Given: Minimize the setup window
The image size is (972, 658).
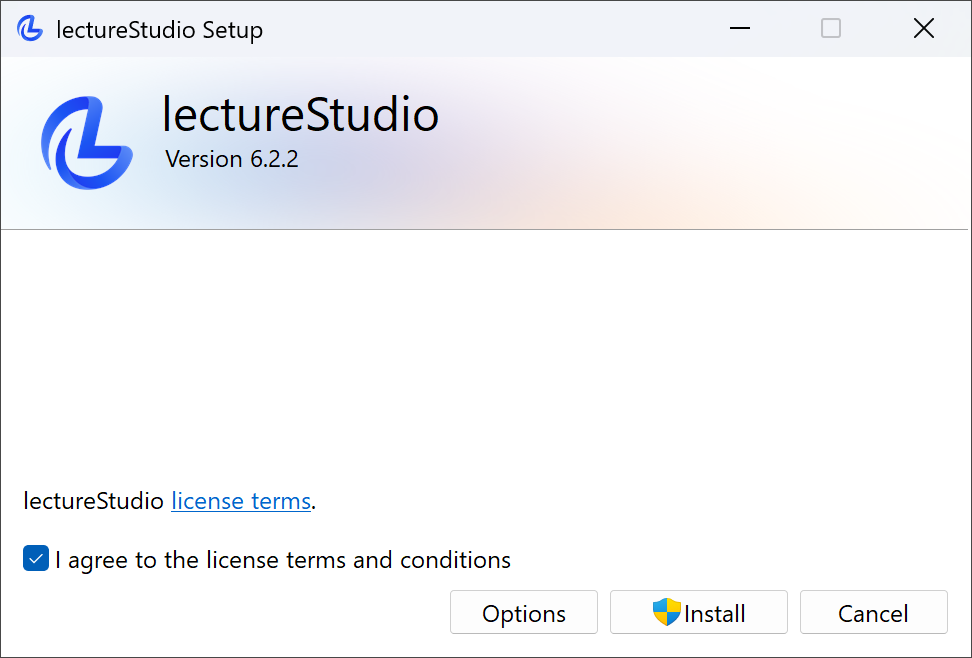Looking at the screenshot, I should pyautogui.click(x=740, y=28).
